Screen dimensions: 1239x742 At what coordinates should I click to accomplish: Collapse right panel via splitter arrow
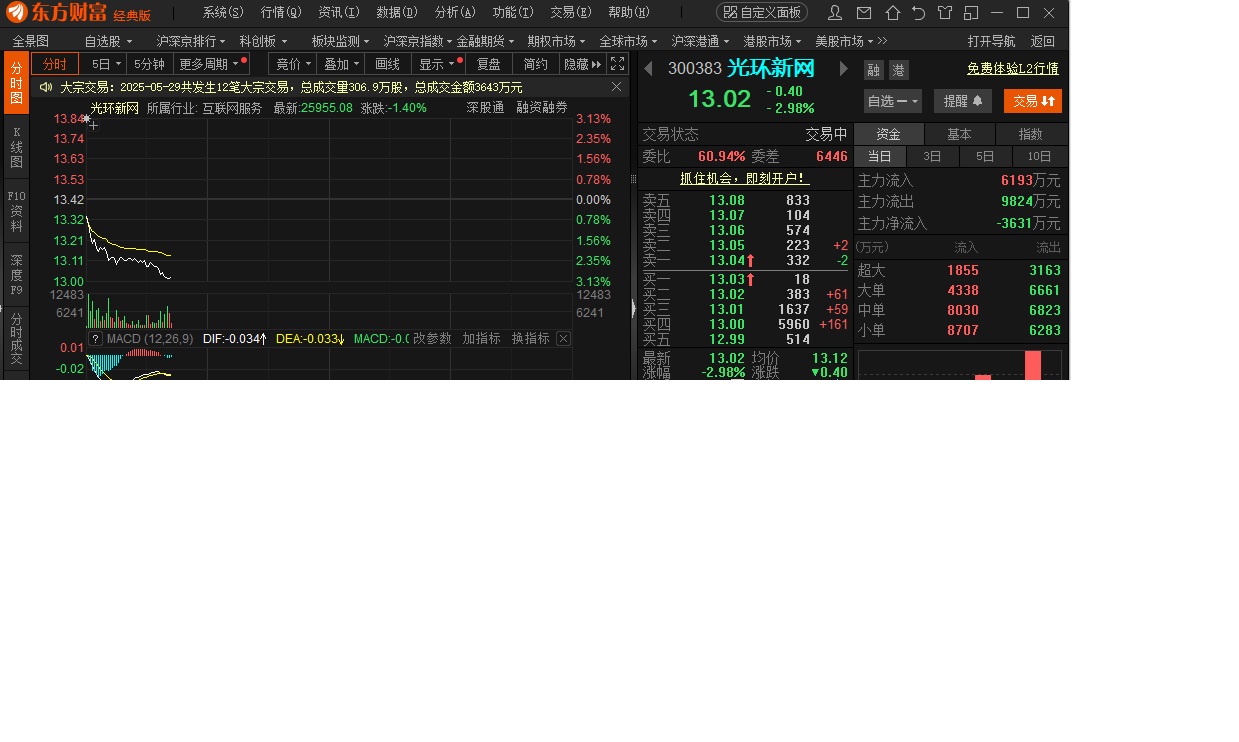coord(634,308)
